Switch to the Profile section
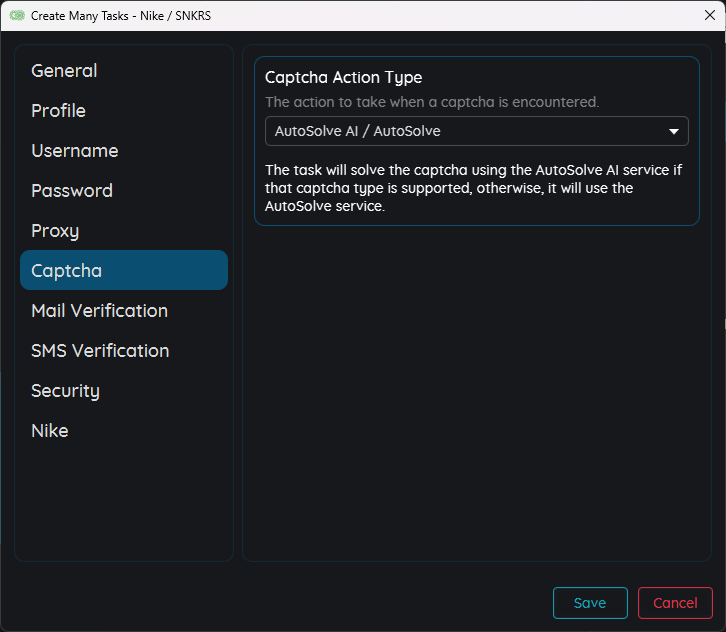Viewport: 726px width, 632px height. [x=58, y=111]
